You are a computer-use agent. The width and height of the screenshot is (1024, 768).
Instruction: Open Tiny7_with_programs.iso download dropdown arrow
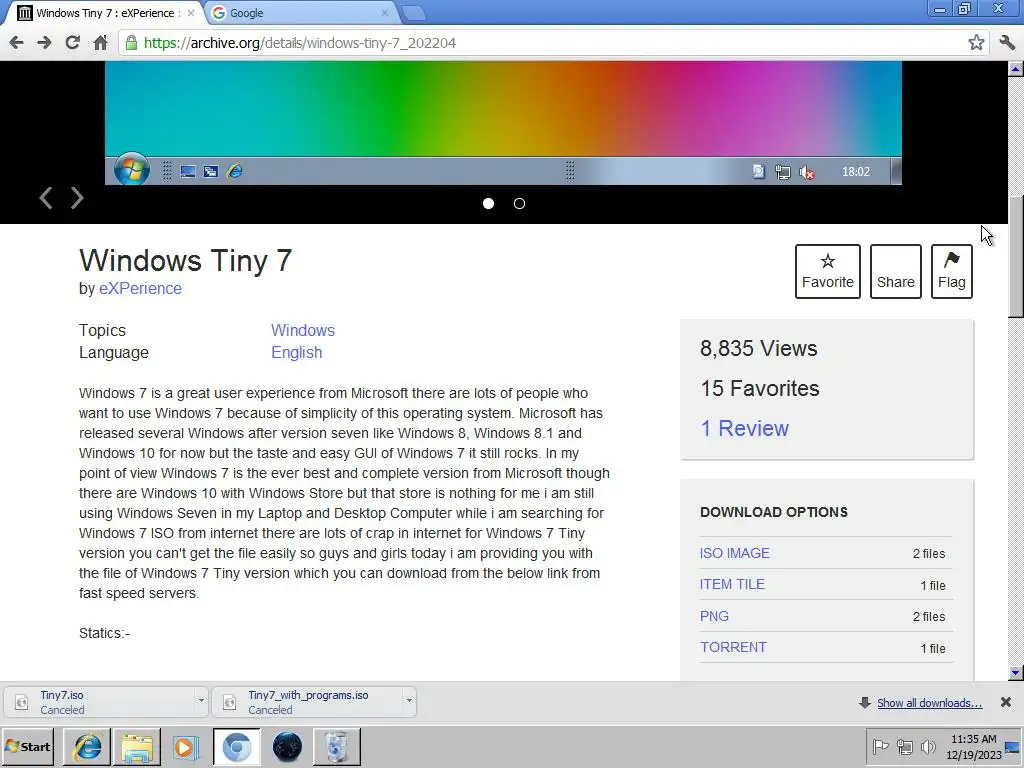[x=409, y=701]
